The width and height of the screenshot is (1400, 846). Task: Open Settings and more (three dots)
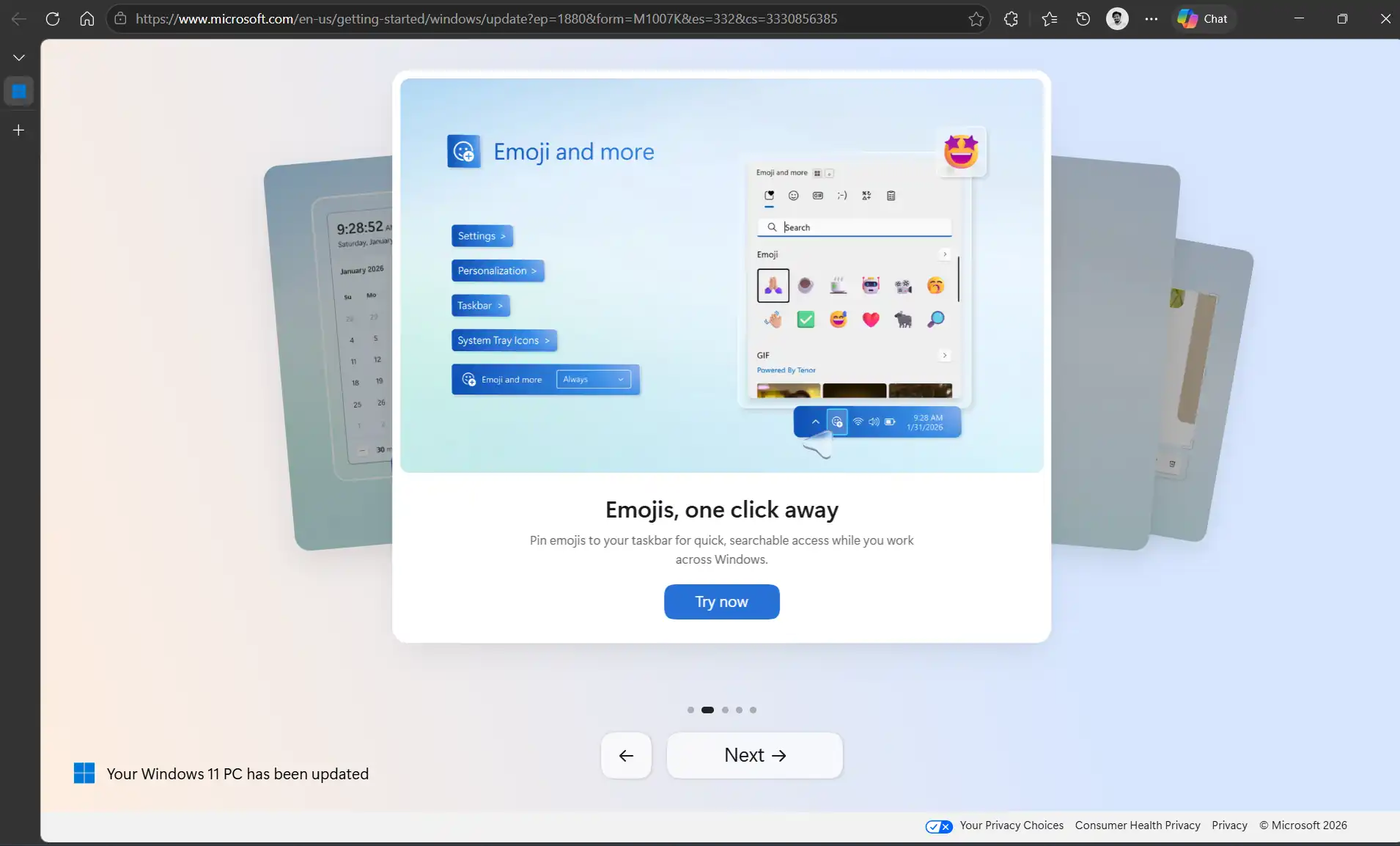(x=1151, y=19)
